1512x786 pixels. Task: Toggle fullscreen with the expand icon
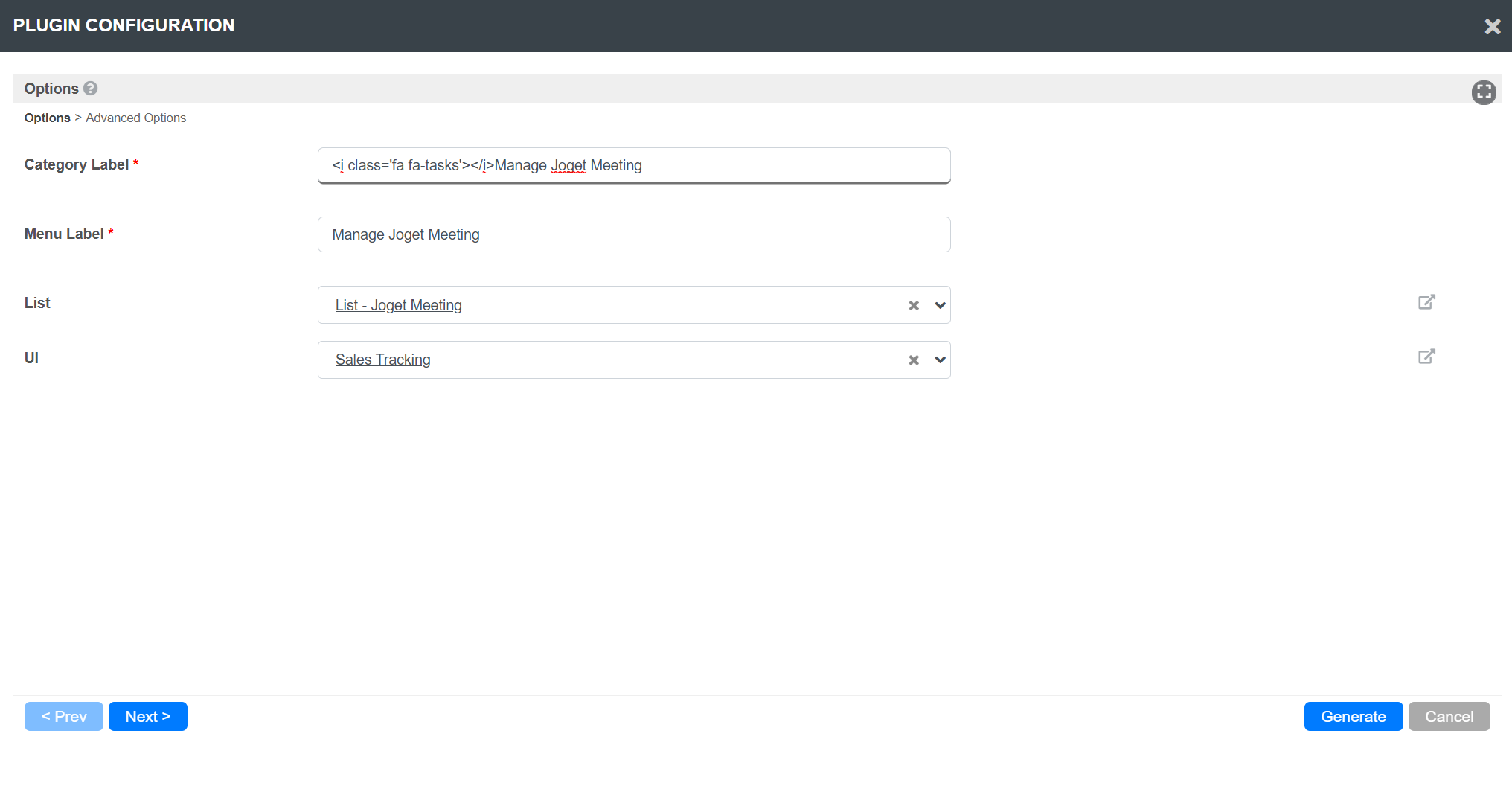(x=1484, y=92)
